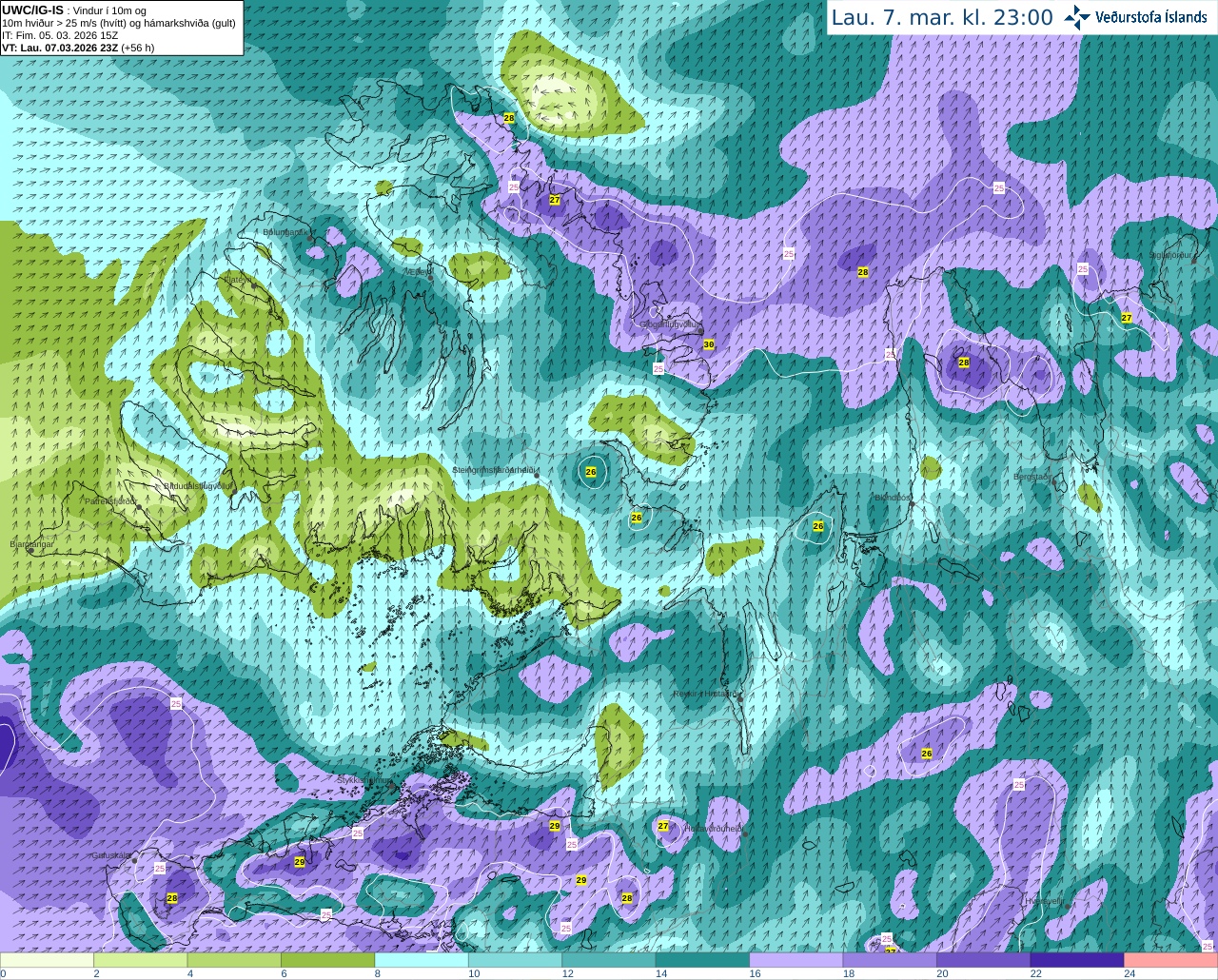Click the UWC/IG-IS model title text

click(x=32, y=10)
